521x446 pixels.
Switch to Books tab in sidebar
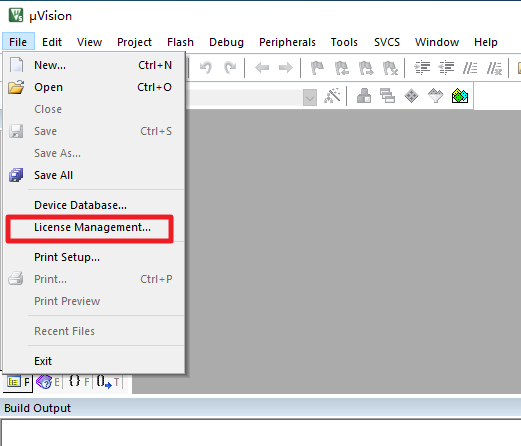(x=48, y=382)
